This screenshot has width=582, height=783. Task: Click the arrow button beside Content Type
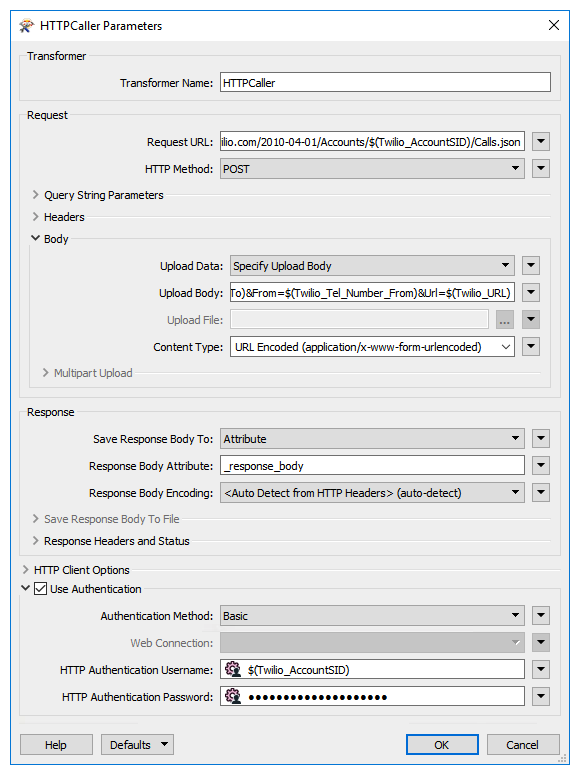tap(531, 347)
